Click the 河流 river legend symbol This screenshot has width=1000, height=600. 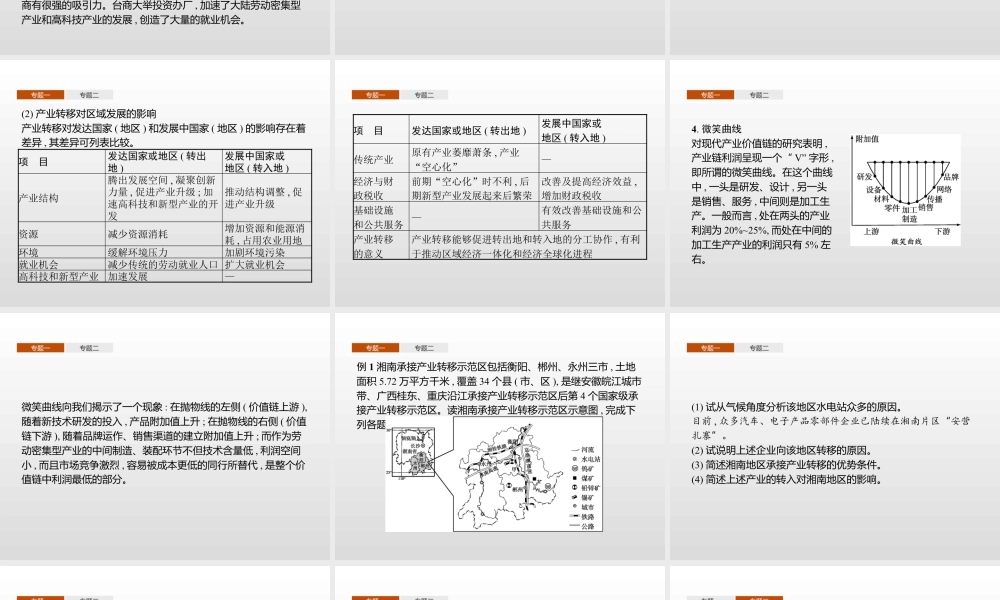(x=575, y=449)
